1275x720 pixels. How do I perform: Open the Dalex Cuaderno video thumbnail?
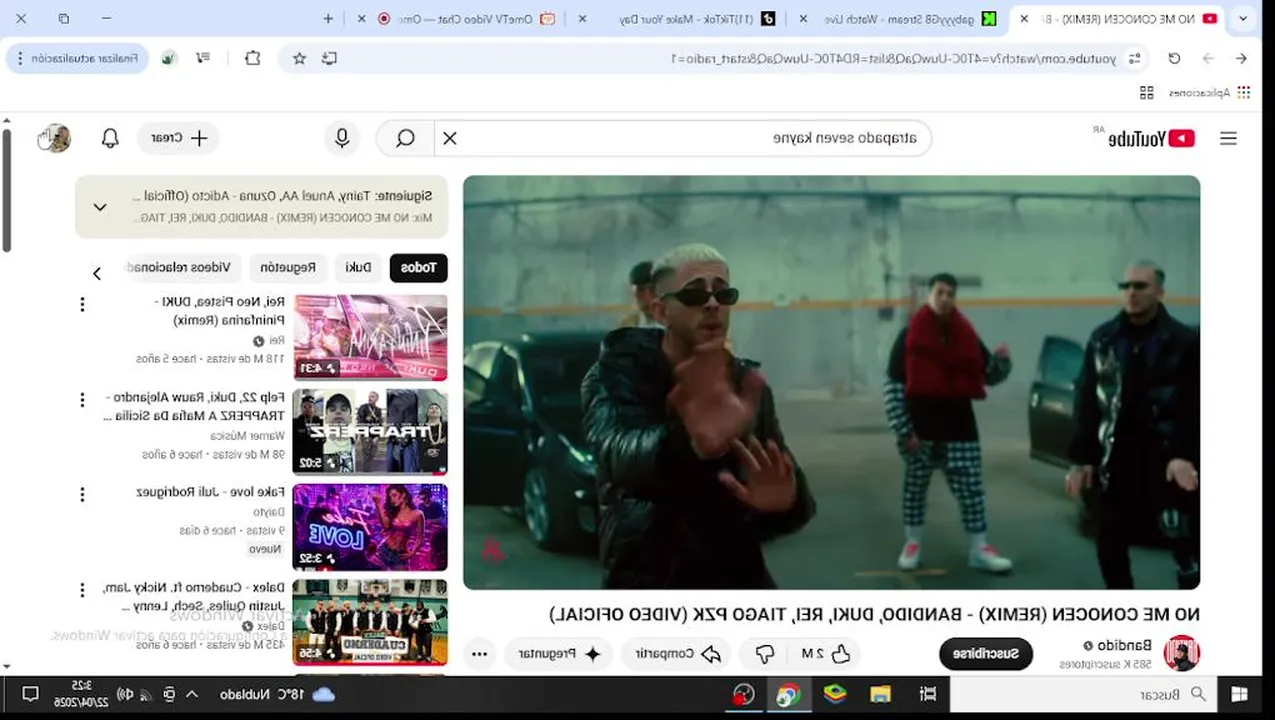click(370, 622)
